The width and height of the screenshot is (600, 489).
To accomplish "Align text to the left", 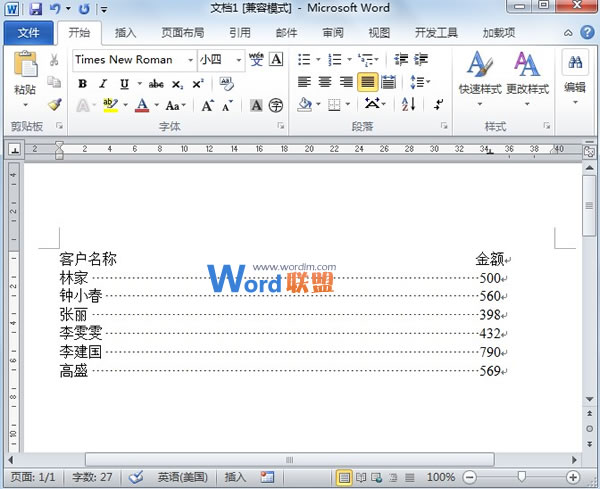I will coord(304,82).
